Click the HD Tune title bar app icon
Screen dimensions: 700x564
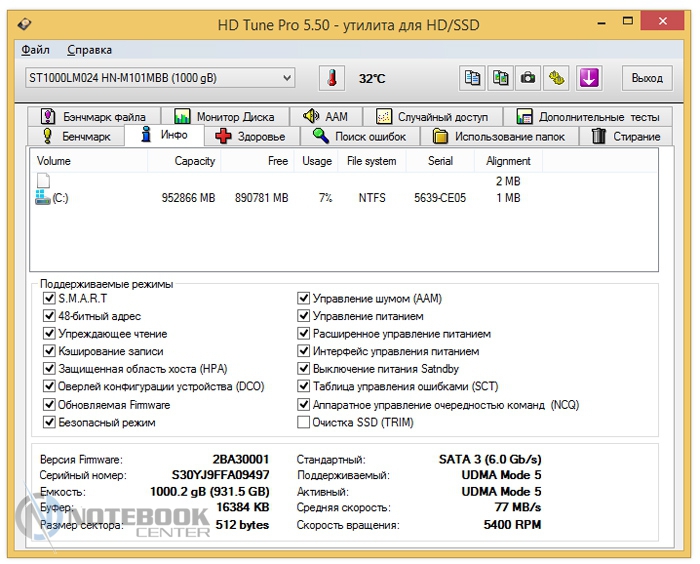pyautogui.click(x=25, y=24)
